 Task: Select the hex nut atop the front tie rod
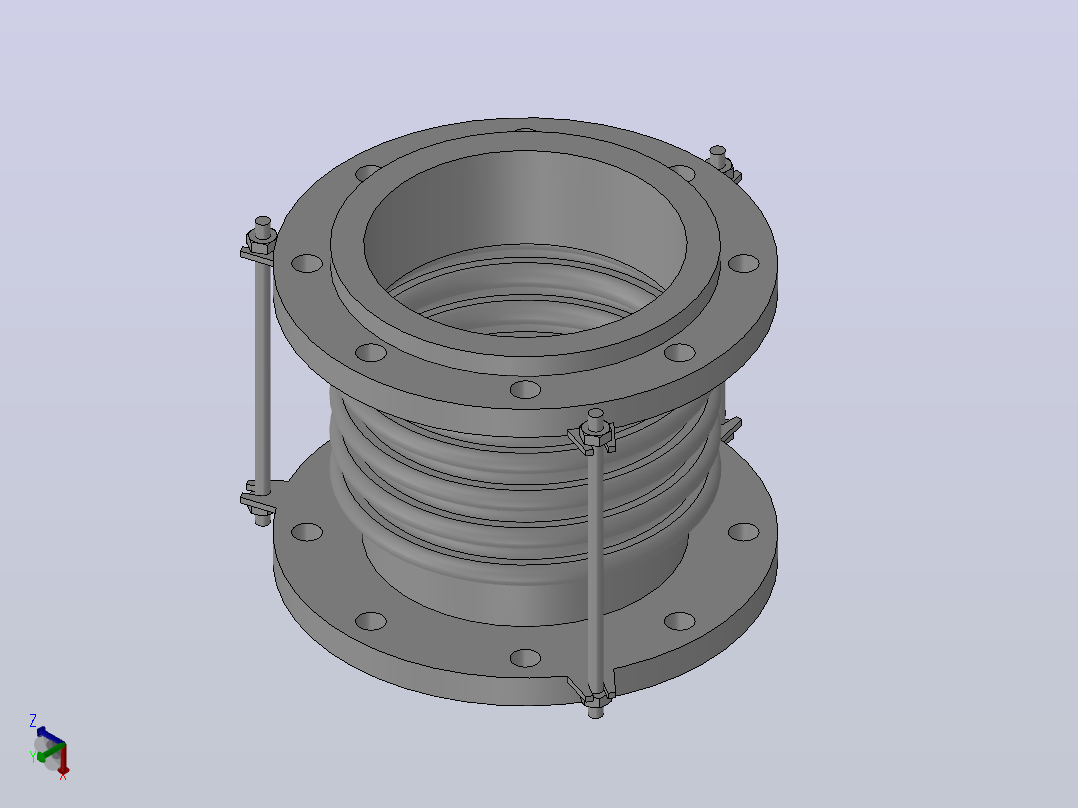[595, 433]
